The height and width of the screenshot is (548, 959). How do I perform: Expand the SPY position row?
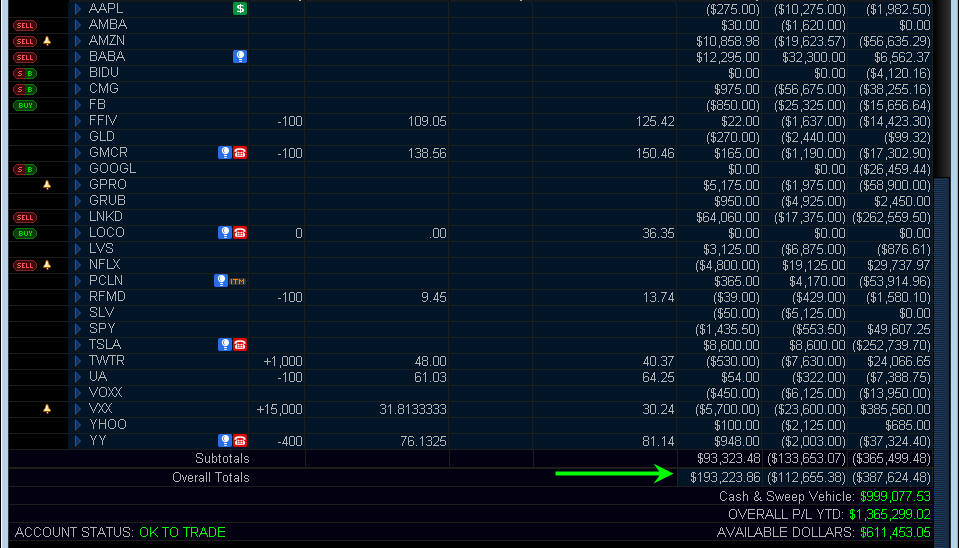tap(78, 329)
